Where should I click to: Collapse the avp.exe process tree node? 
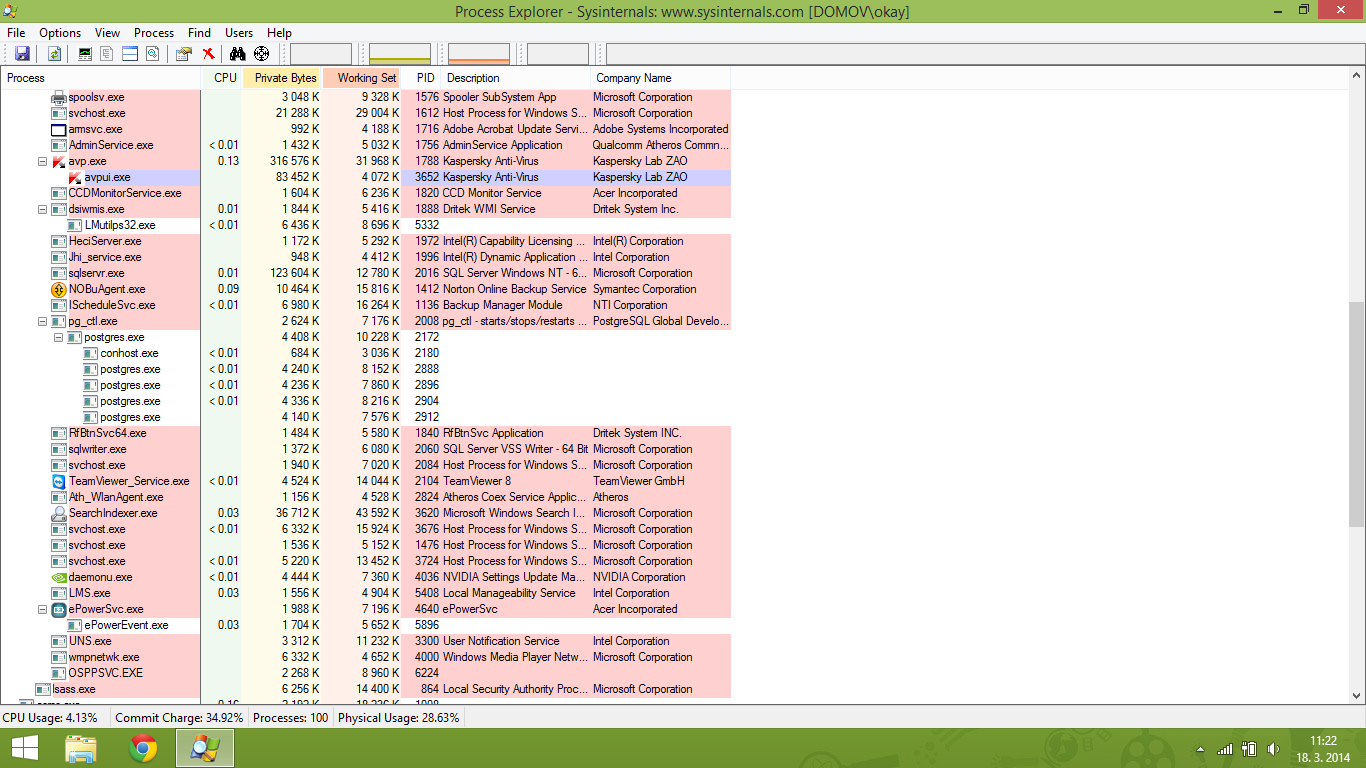pyautogui.click(x=43, y=161)
